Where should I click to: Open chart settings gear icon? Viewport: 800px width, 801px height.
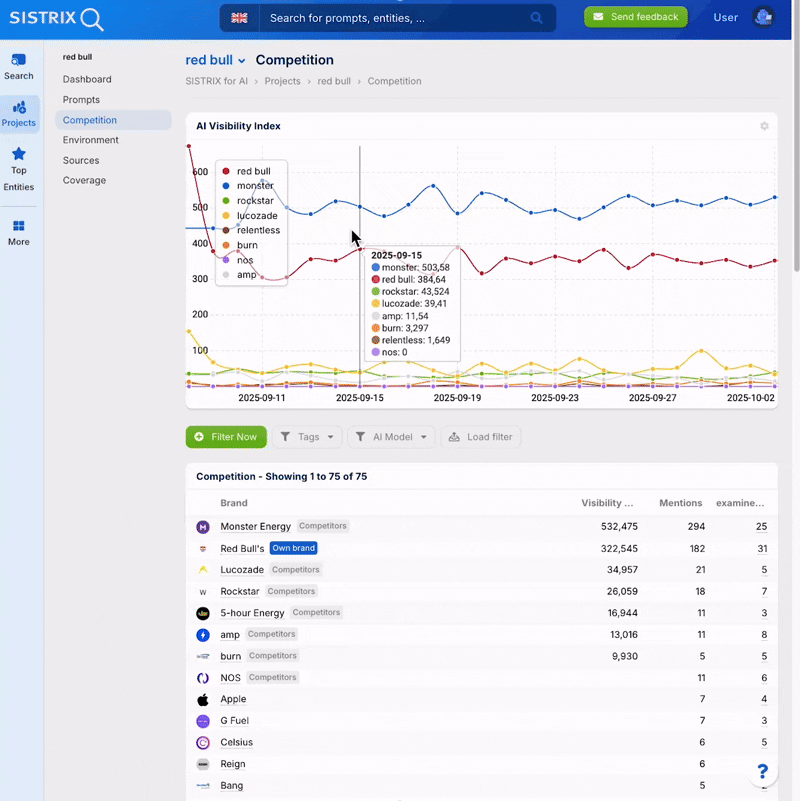(x=764, y=126)
